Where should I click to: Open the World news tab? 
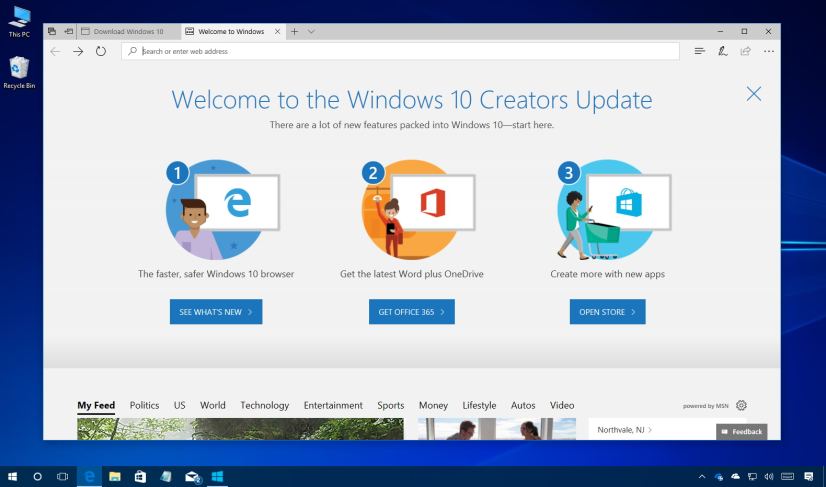tap(213, 405)
